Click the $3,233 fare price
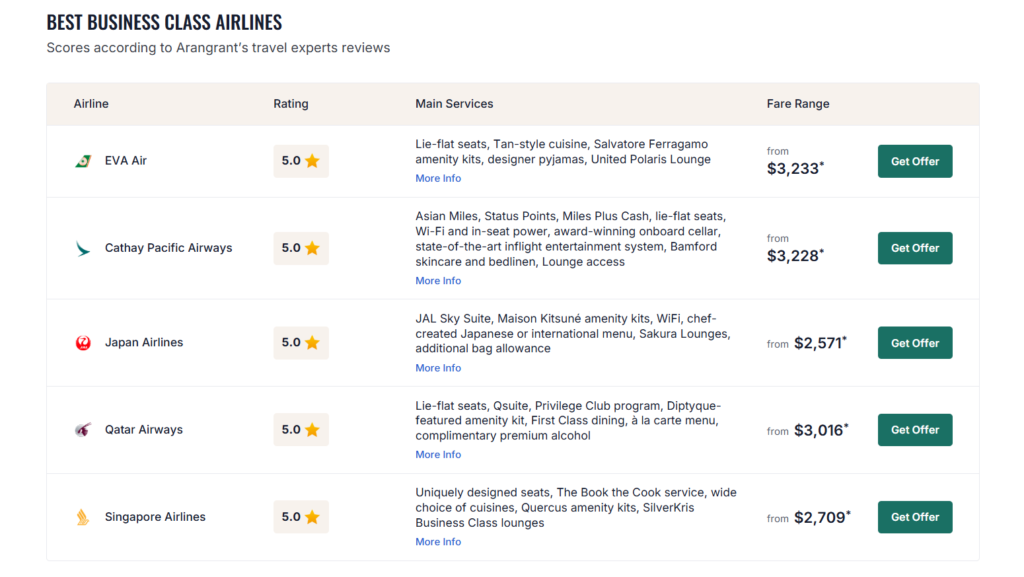This screenshot has width=1024, height=577. tap(795, 168)
